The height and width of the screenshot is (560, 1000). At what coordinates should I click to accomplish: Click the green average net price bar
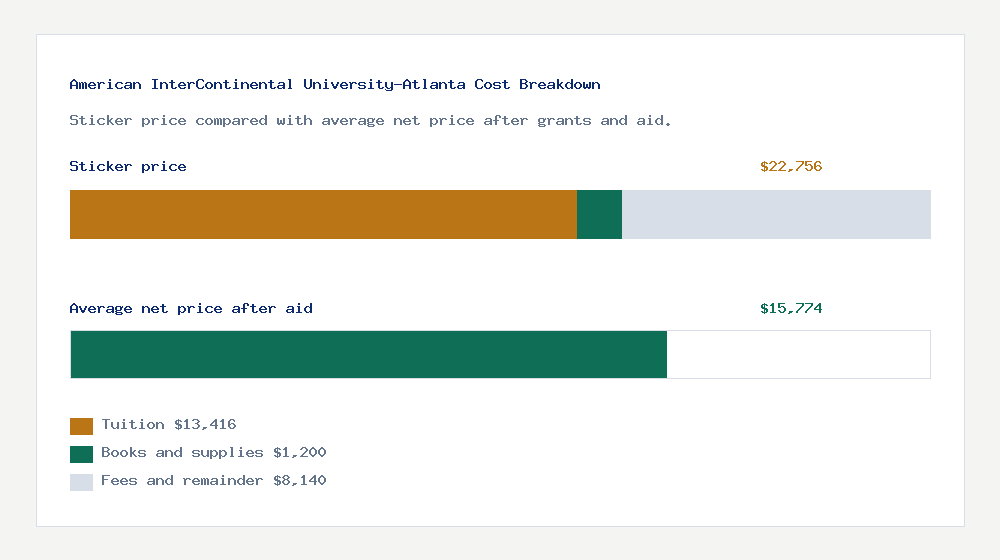click(369, 355)
